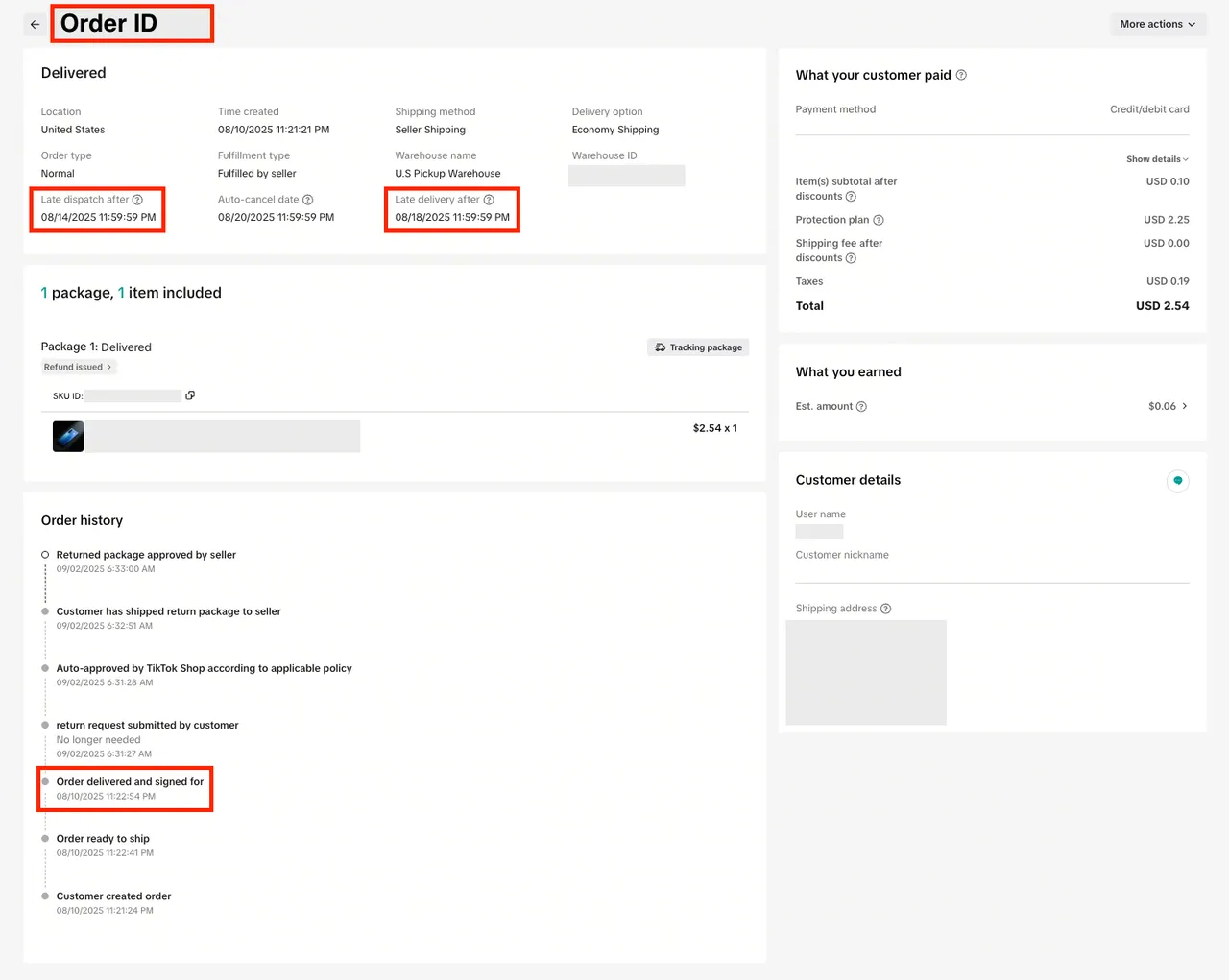
Task: Select 'Customer has shipped return package to seller'
Action: (169, 611)
